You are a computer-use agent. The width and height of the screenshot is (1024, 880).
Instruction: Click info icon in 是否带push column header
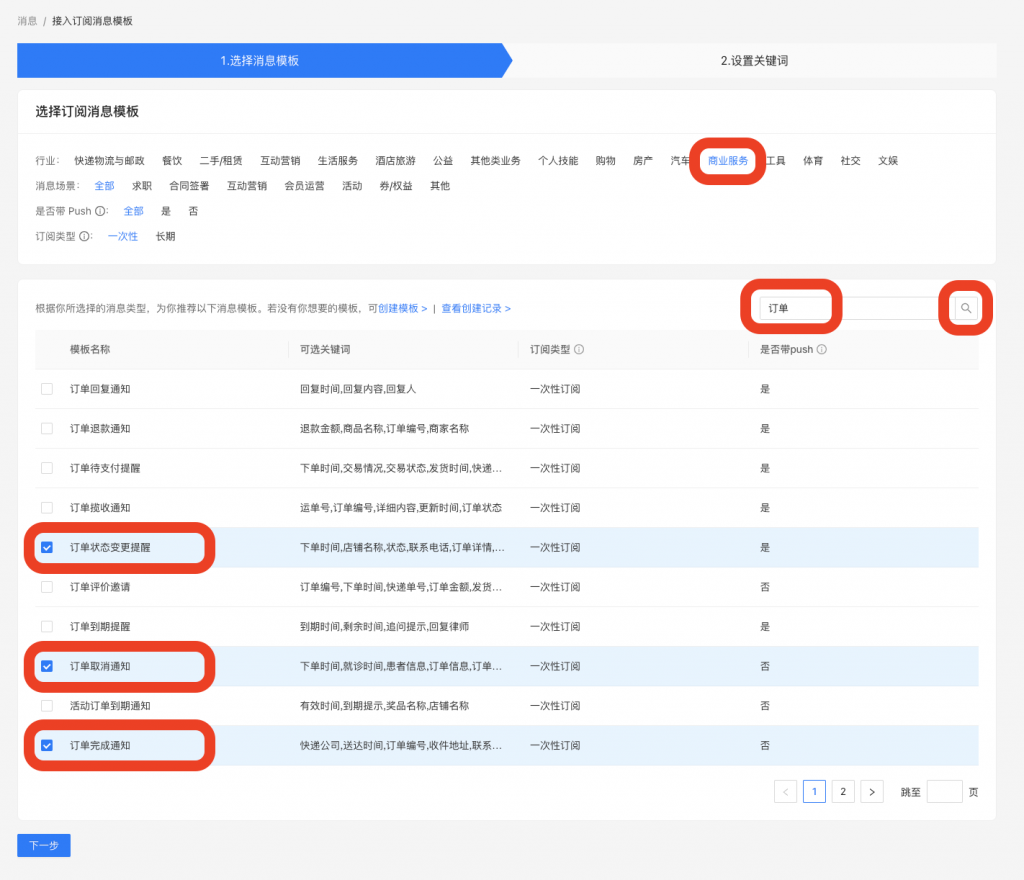click(x=821, y=350)
